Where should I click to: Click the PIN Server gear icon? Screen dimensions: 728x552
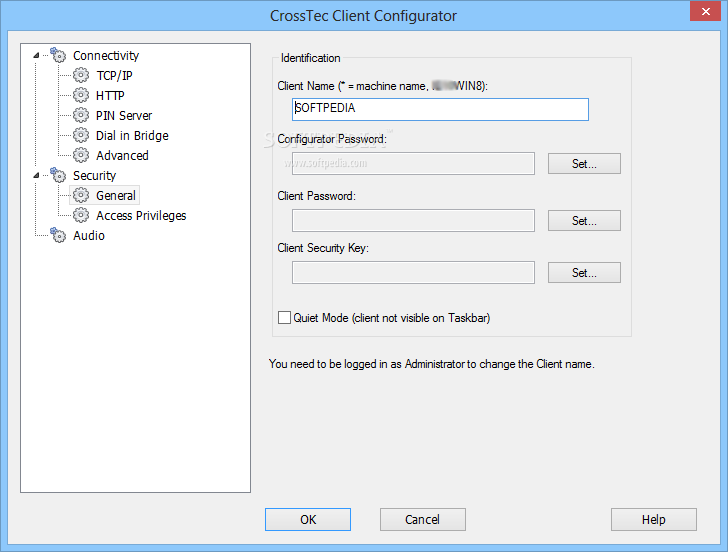[81, 115]
